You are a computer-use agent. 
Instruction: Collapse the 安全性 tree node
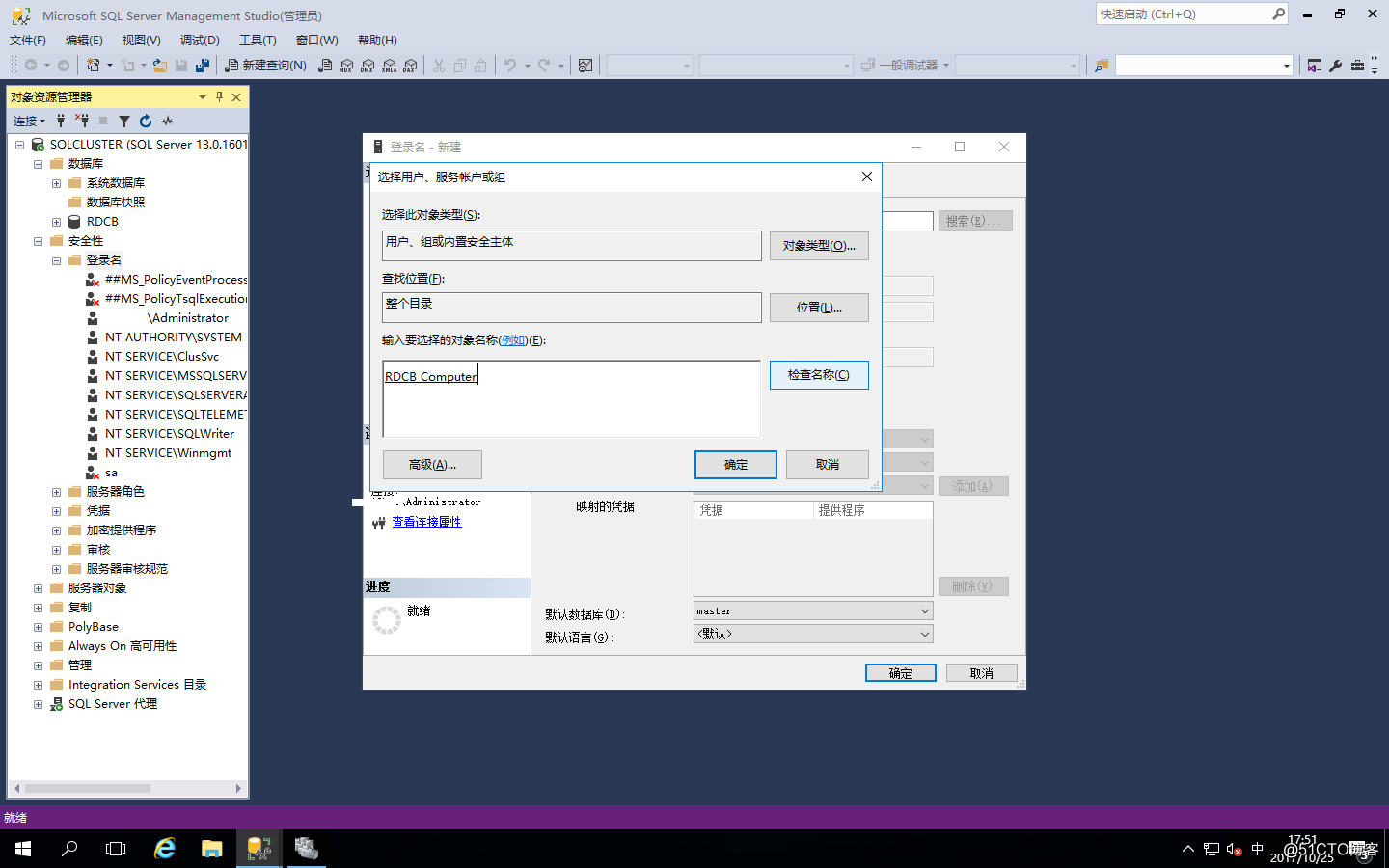38,241
